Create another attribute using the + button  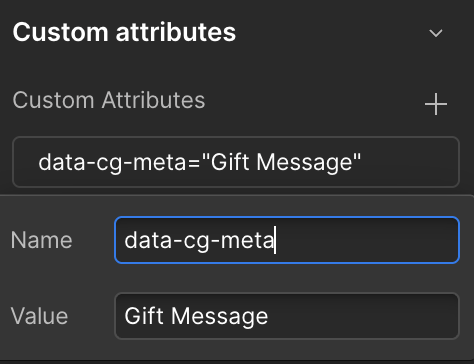pyautogui.click(x=436, y=104)
